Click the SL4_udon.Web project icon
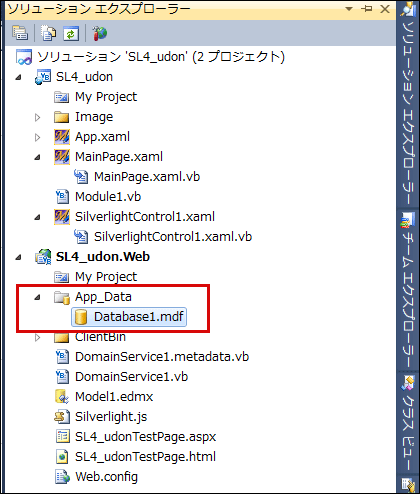Screen dimensions: 420x494 43,257
